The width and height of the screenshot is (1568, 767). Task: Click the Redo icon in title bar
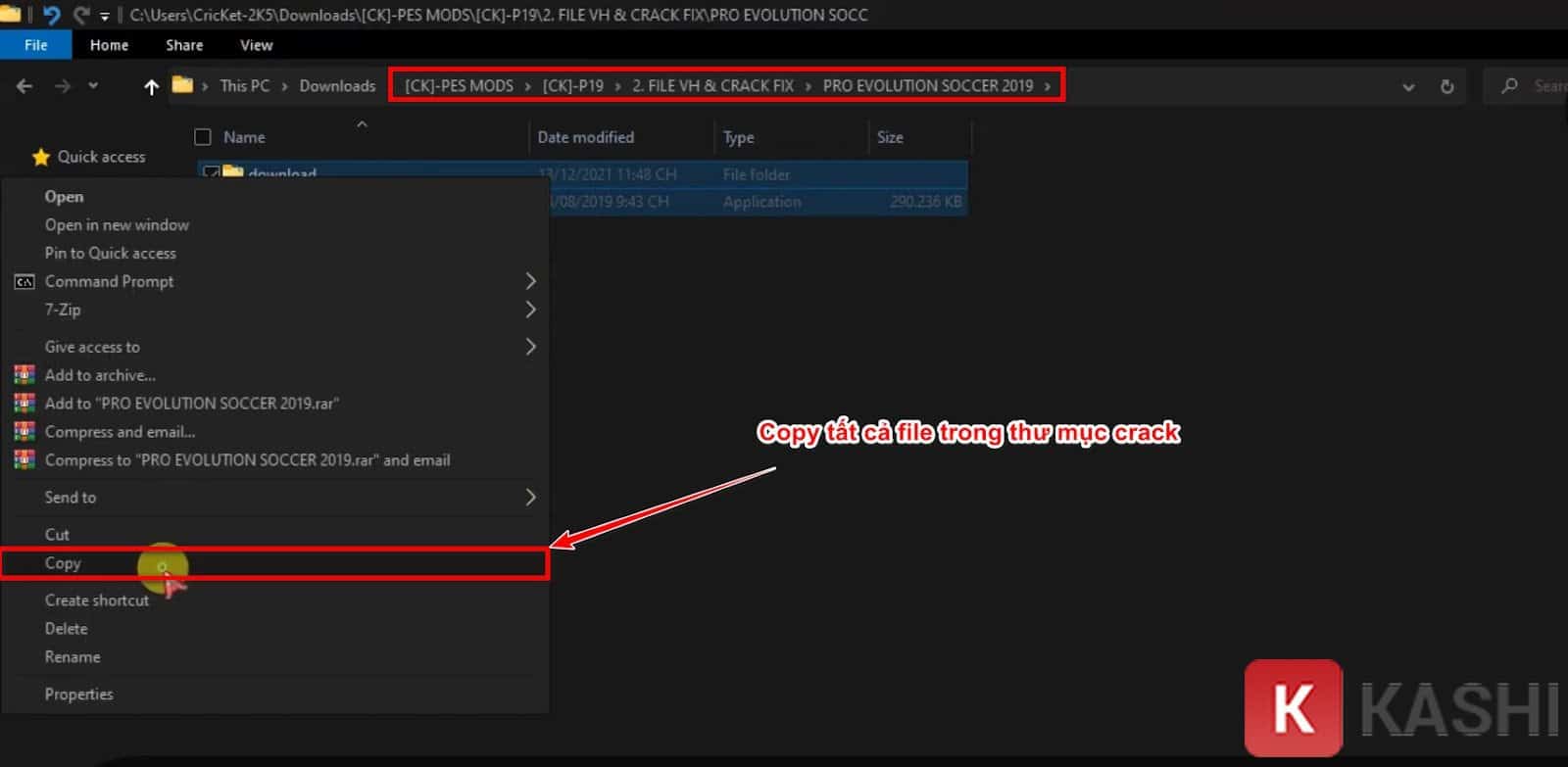(x=81, y=14)
